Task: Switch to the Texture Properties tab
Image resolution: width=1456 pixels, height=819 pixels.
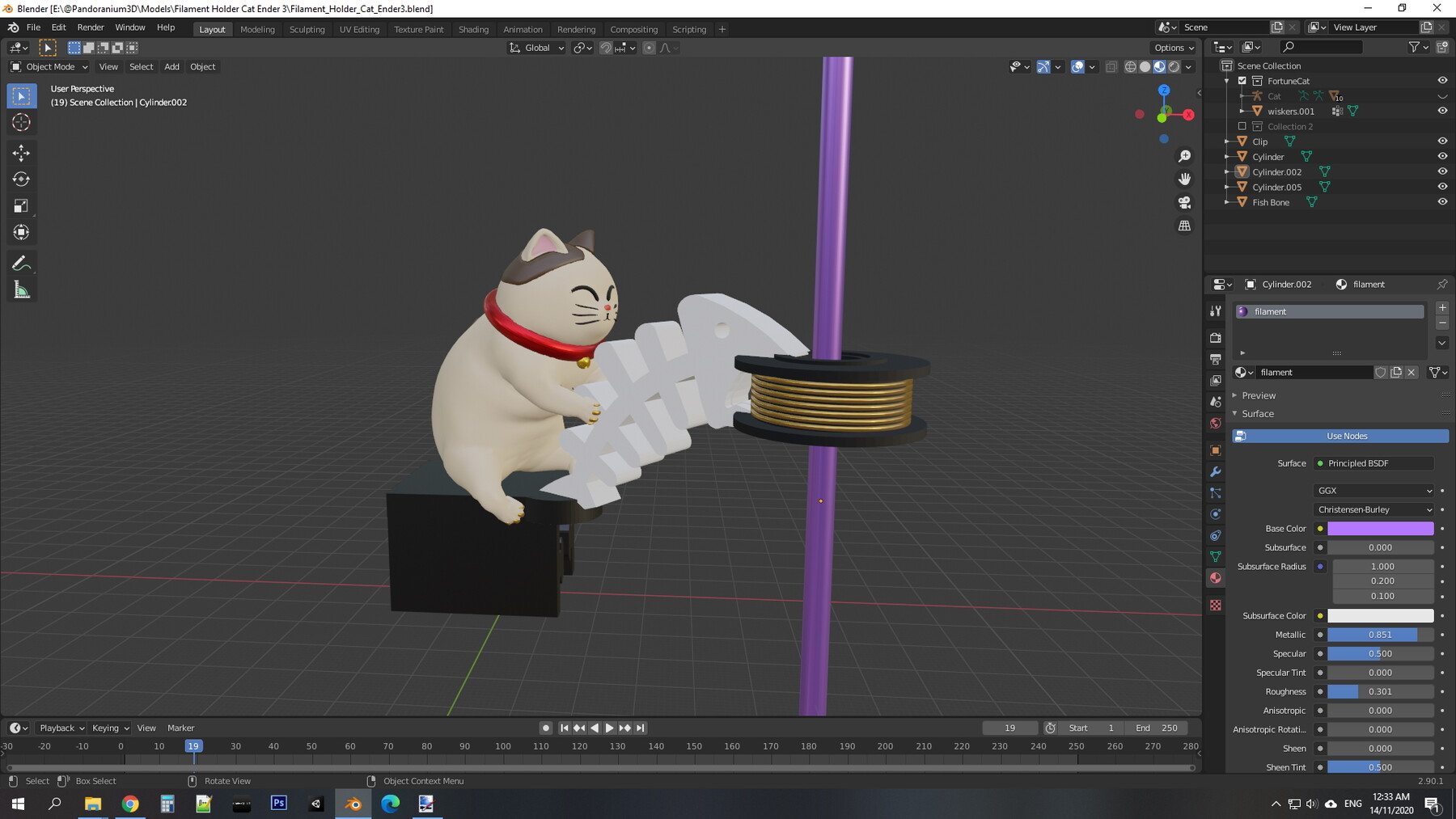Action: tap(1215, 605)
